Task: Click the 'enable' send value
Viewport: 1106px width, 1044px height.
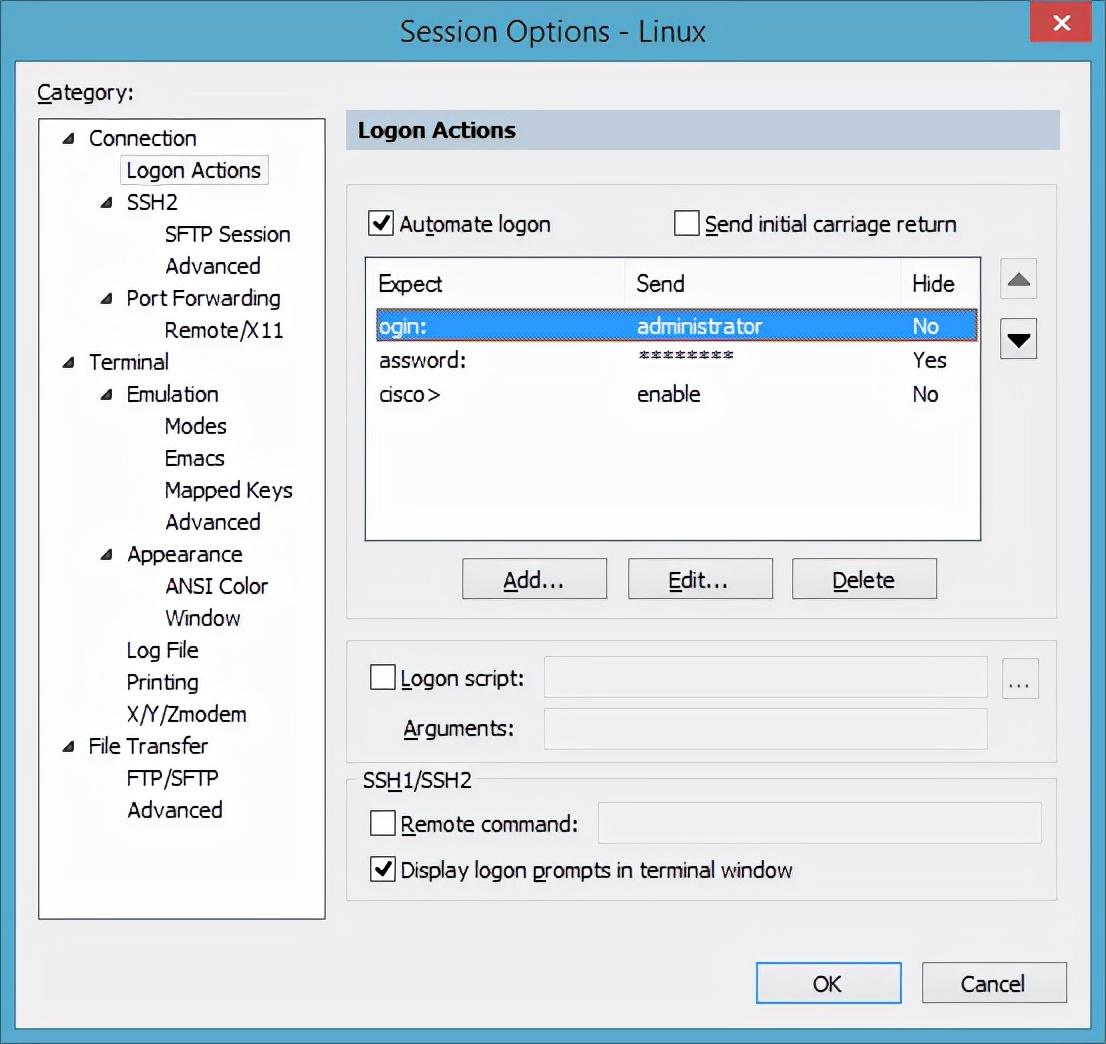Action: 668,394
